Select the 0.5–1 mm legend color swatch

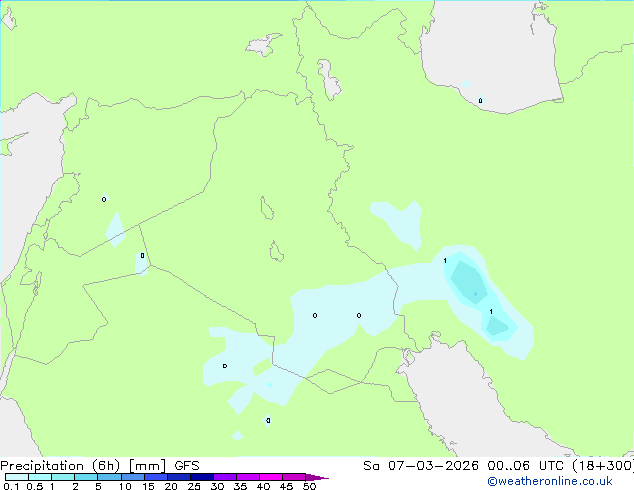(40, 477)
